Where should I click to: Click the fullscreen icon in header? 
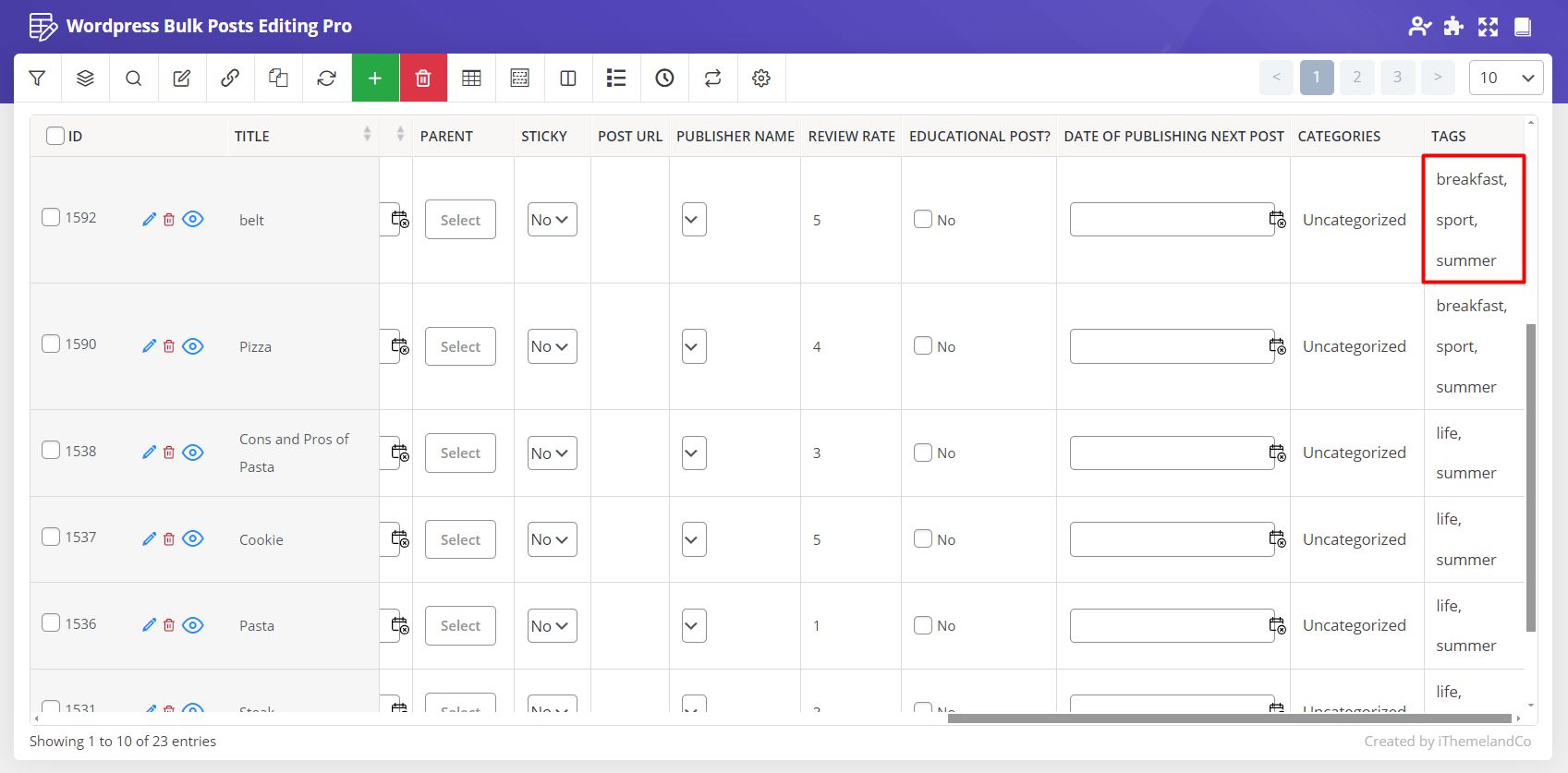pyautogui.click(x=1488, y=27)
